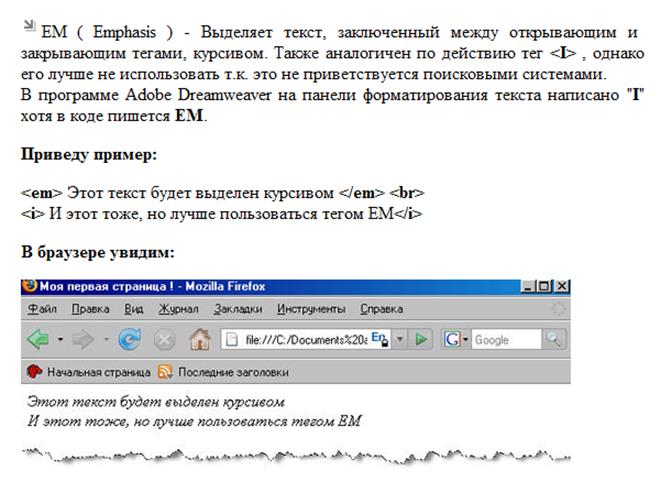Click the bold heading "В браузере увидим:"
The image size is (661, 493).
point(98,252)
